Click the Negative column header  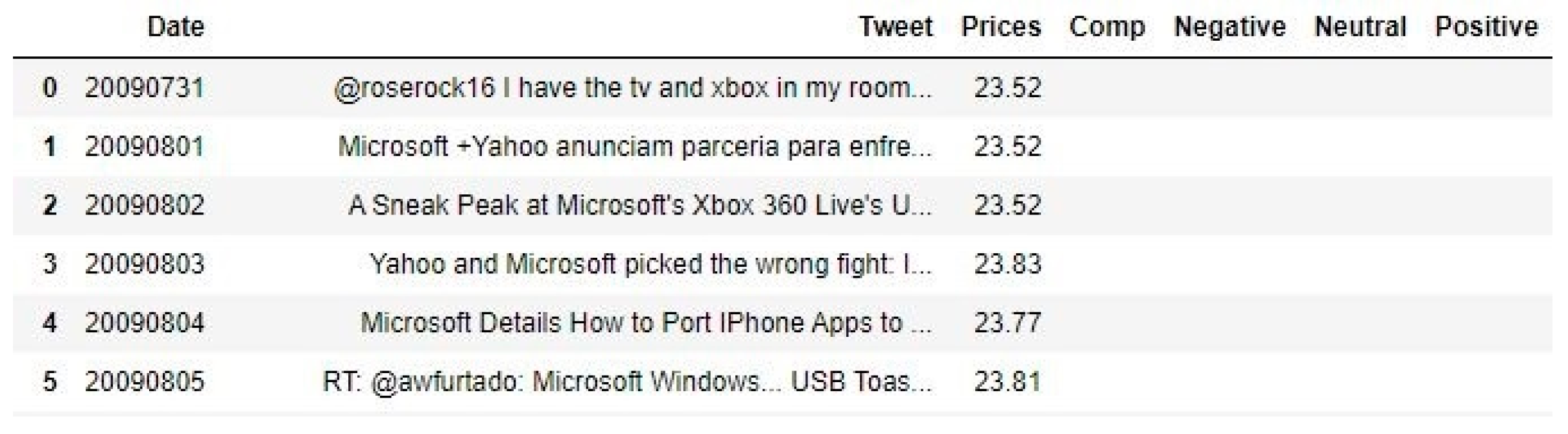[1229, 27]
